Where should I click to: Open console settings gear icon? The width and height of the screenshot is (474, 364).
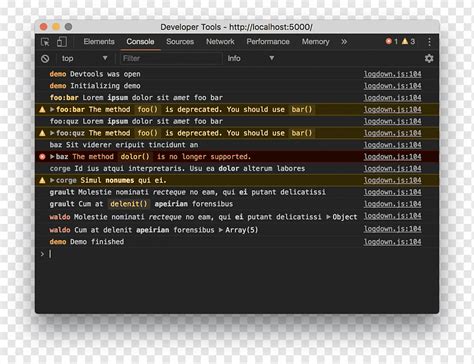click(x=429, y=59)
